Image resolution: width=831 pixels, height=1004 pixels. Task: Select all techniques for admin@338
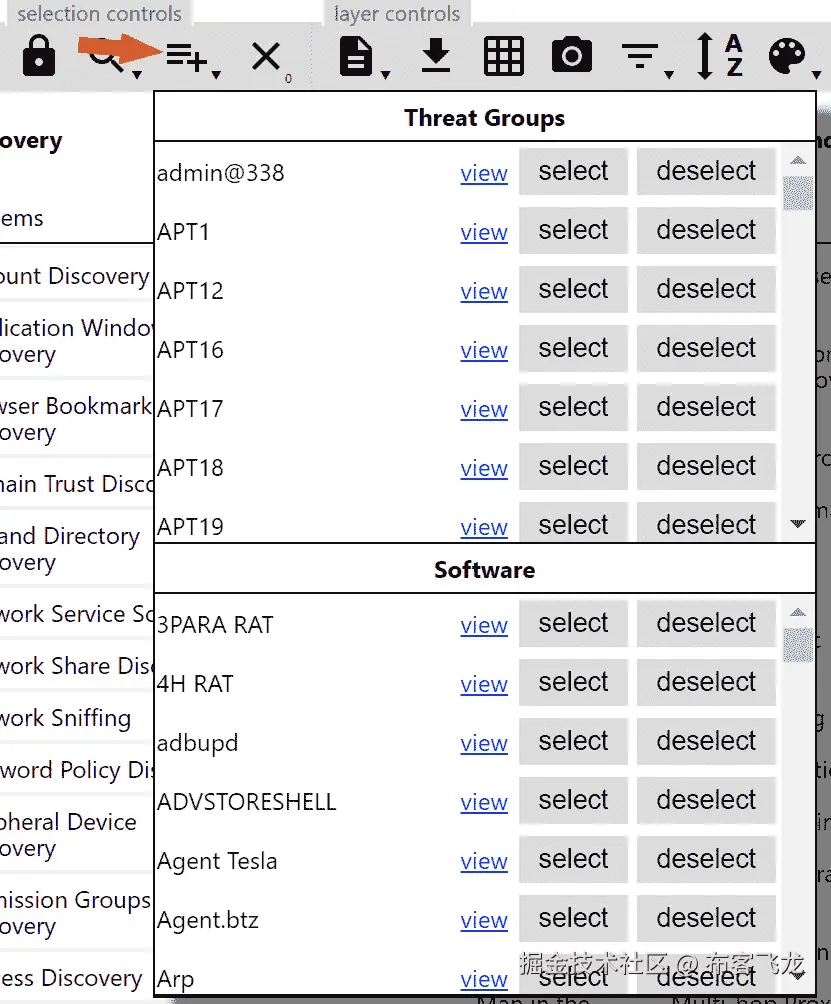click(572, 171)
